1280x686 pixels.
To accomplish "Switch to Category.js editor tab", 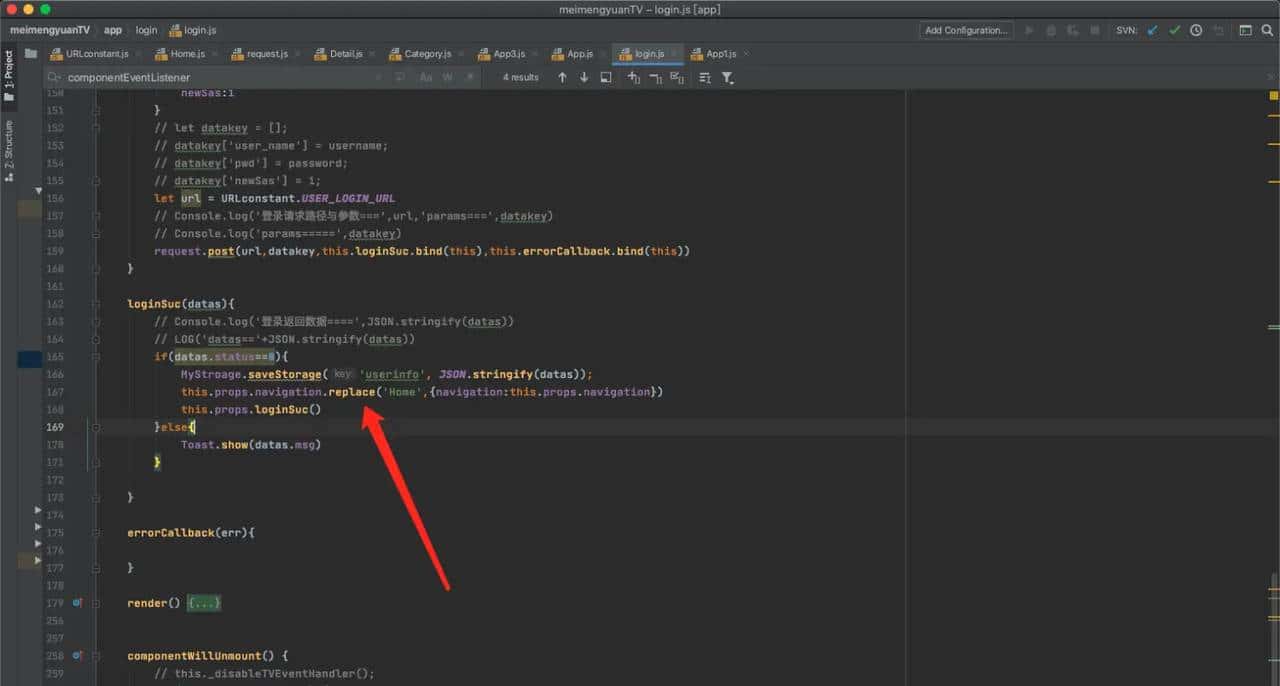I will (427, 54).
